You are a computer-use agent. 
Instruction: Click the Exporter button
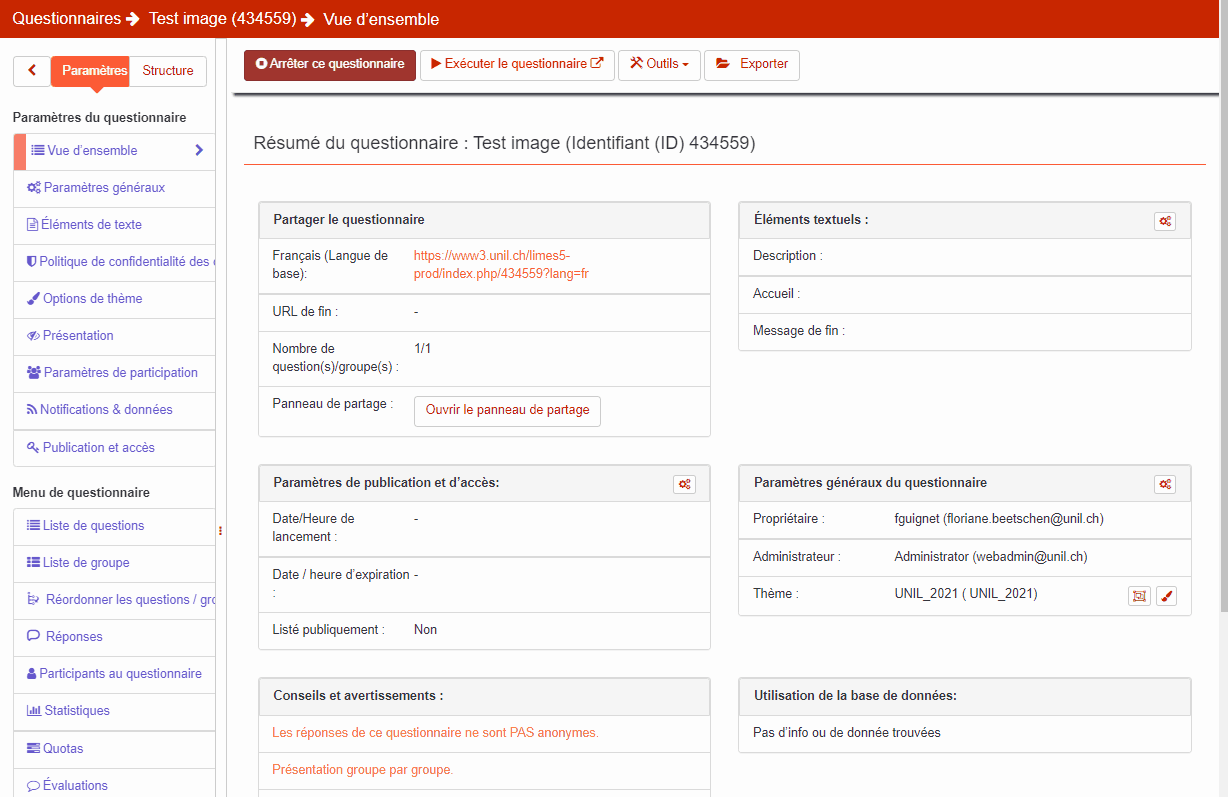click(752, 64)
